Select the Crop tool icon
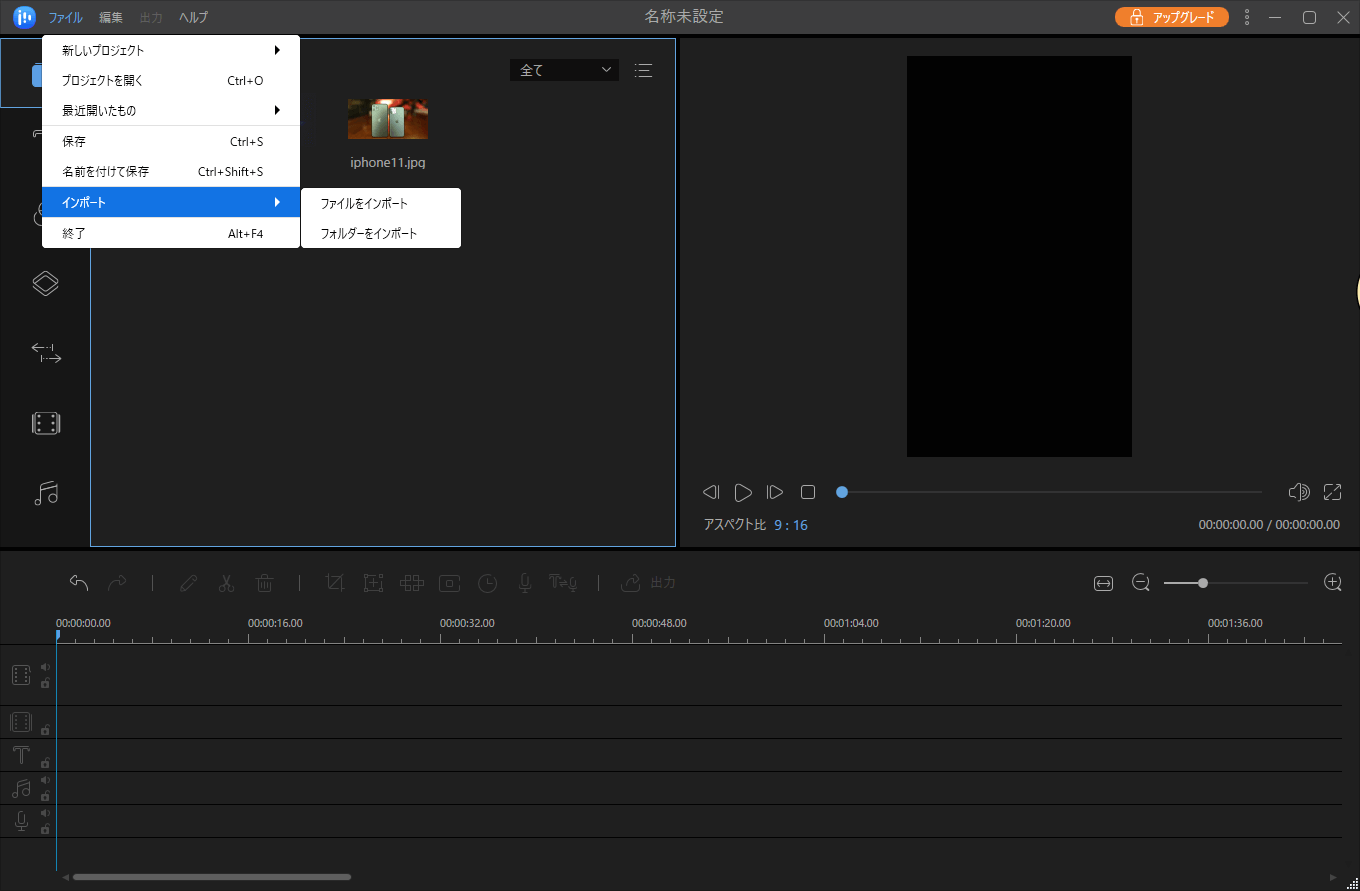The height and width of the screenshot is (891, 1360). tap(335, 582)
